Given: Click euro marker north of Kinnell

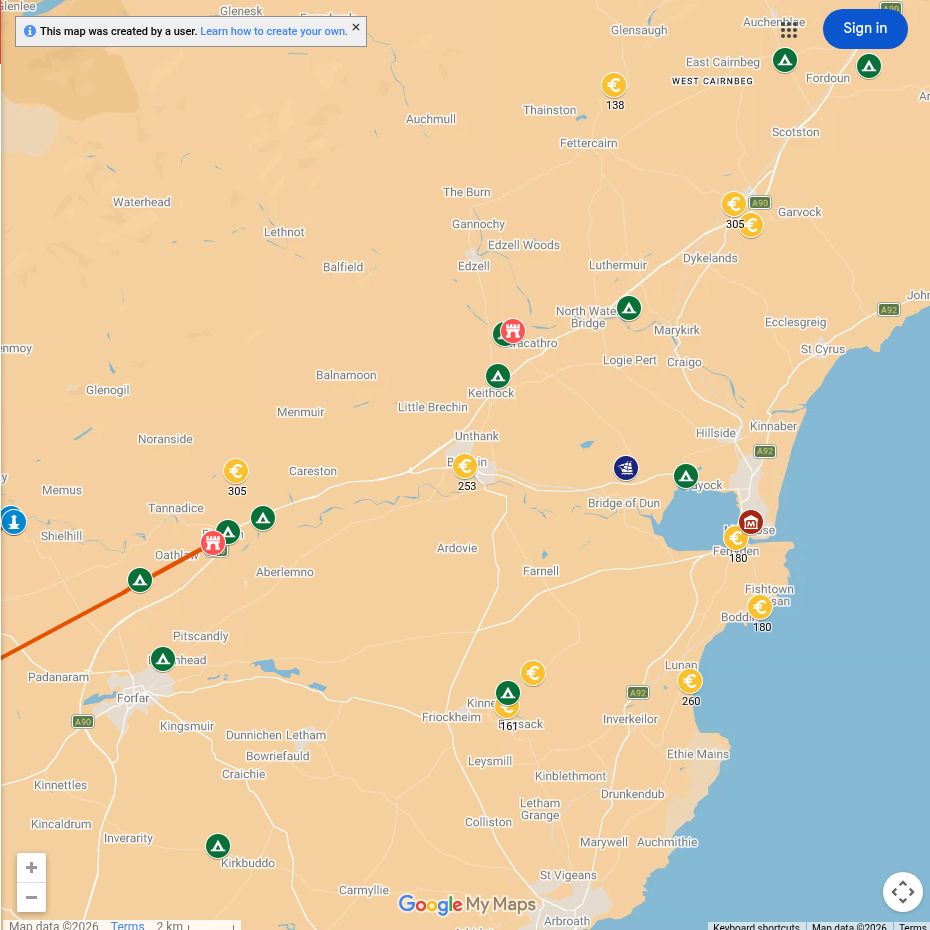Looking at the screenshot, I should coord(533,673).
